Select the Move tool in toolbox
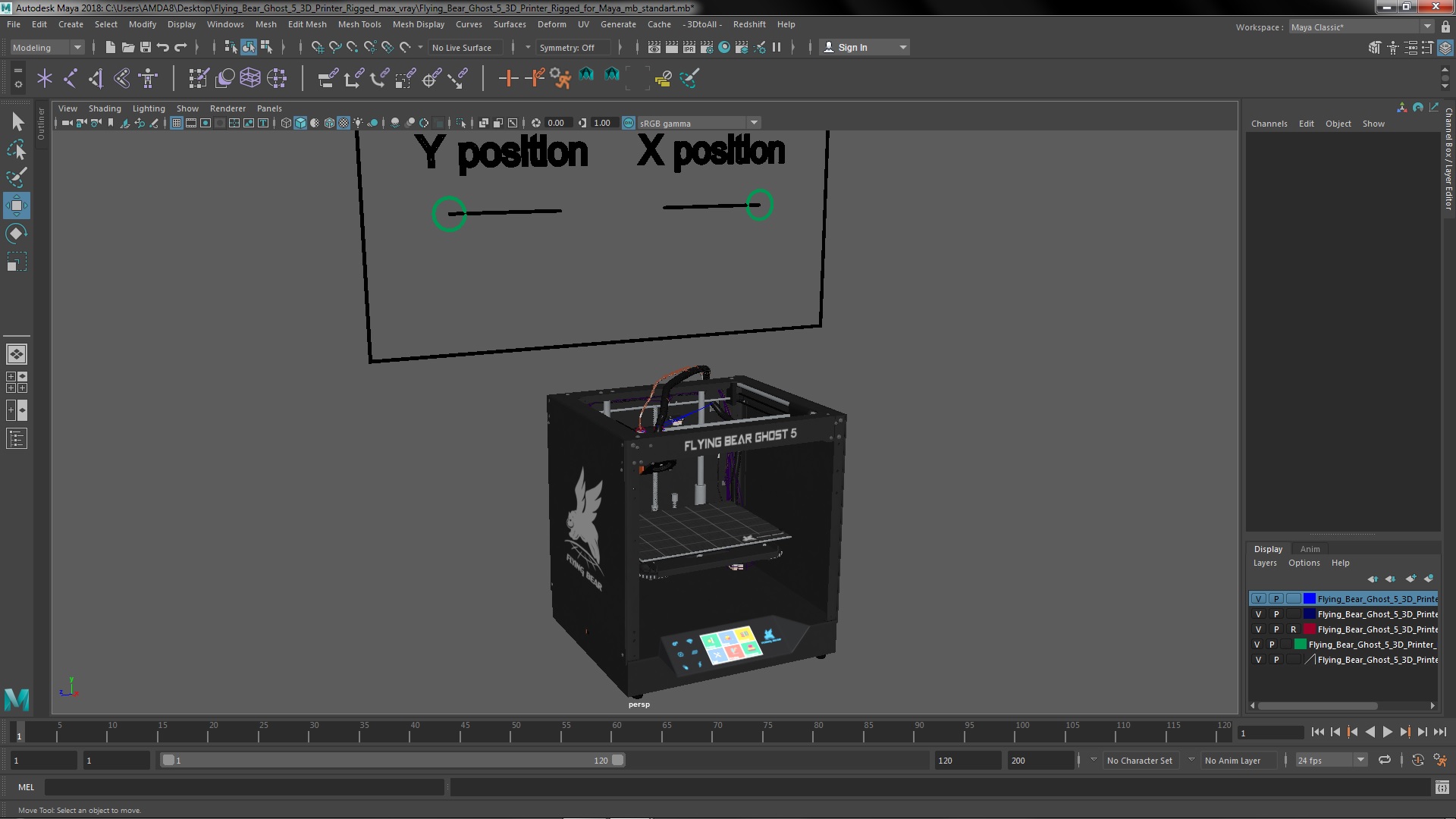 [x=17, y=206]
